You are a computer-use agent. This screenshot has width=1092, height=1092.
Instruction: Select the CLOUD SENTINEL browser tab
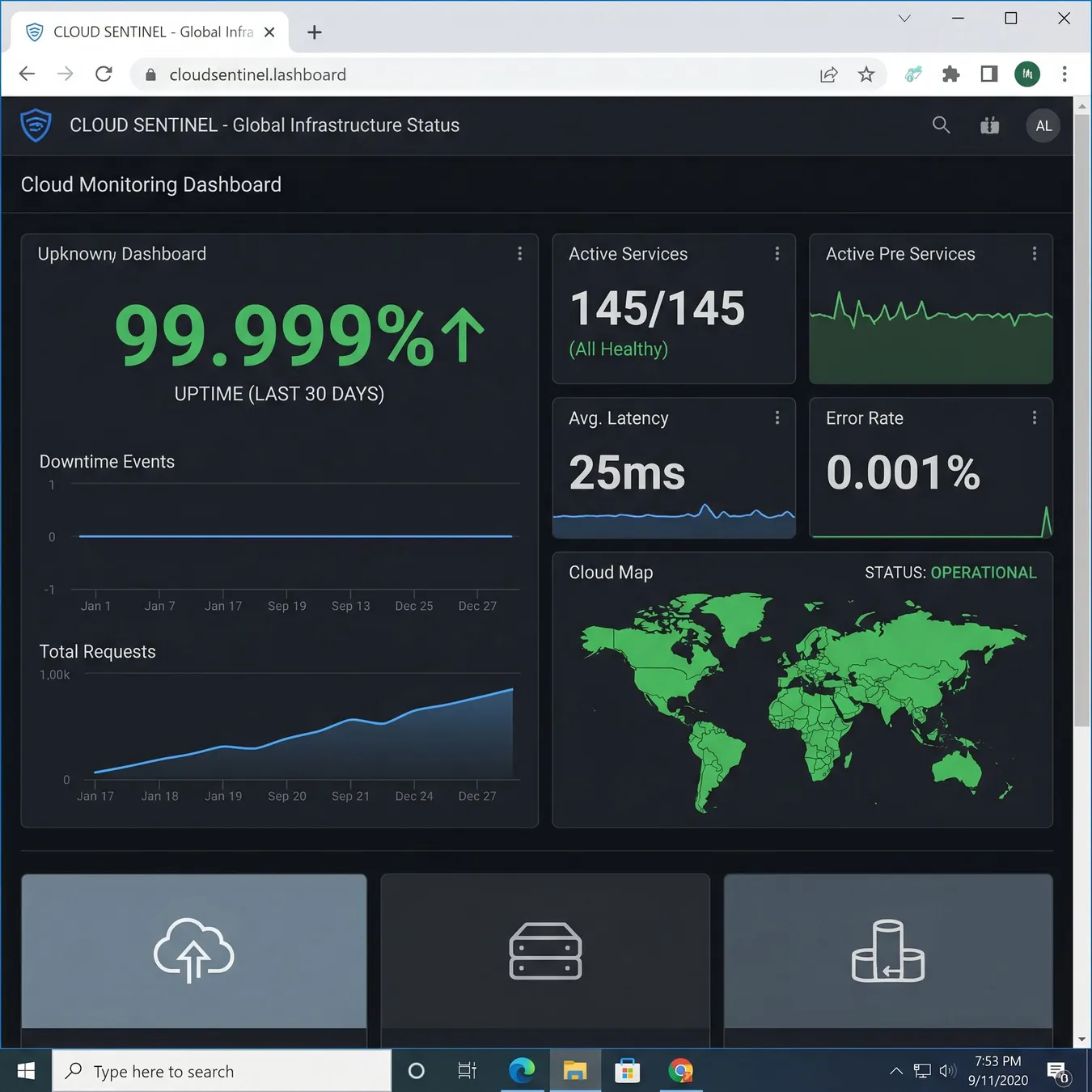pos(150,32)
